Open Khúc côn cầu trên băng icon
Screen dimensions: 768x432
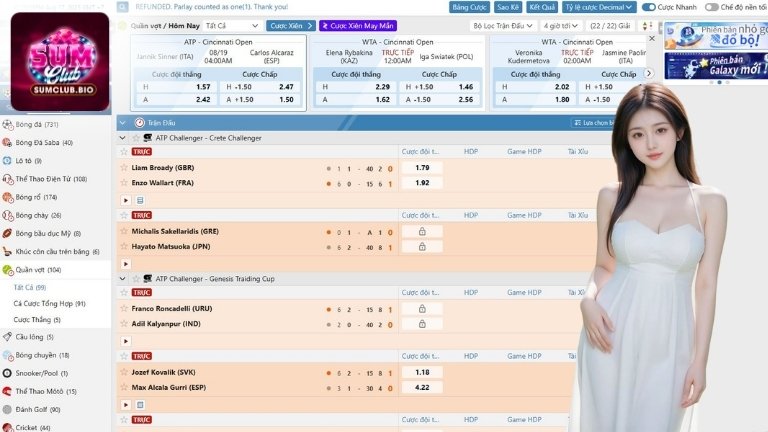(x=7, y=251)
